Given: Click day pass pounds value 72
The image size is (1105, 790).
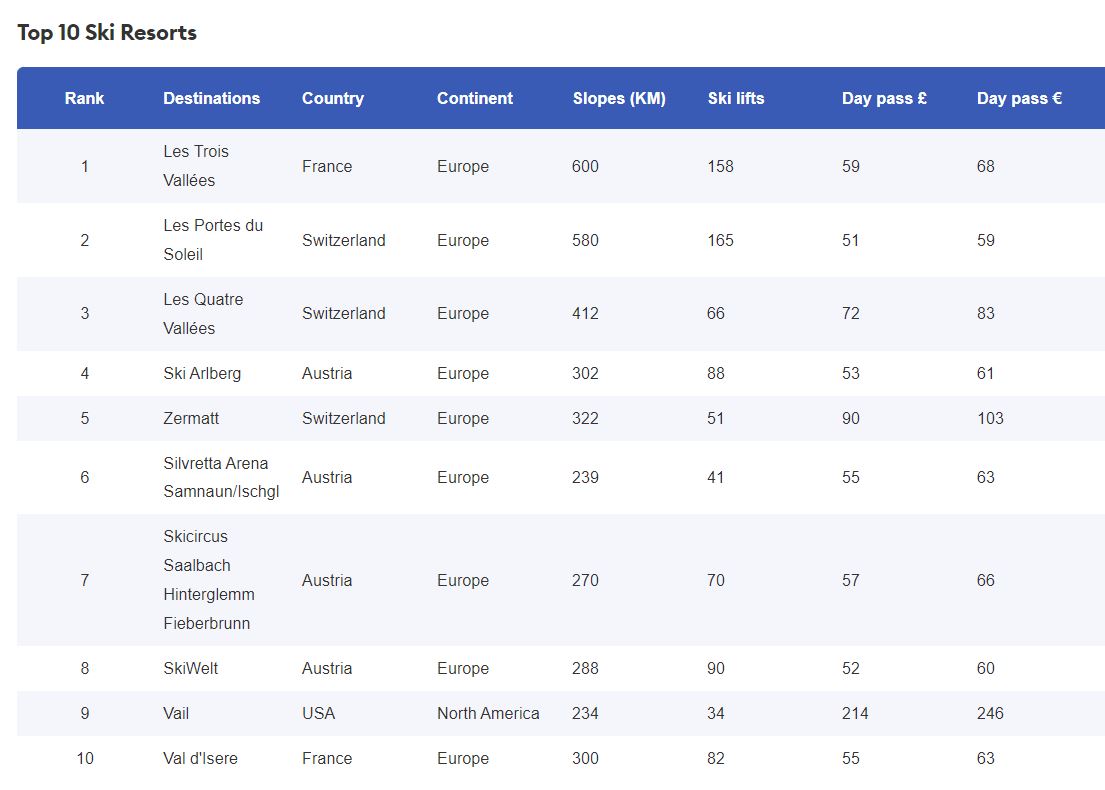Looking at the screenshot, I should pos(851,313).
